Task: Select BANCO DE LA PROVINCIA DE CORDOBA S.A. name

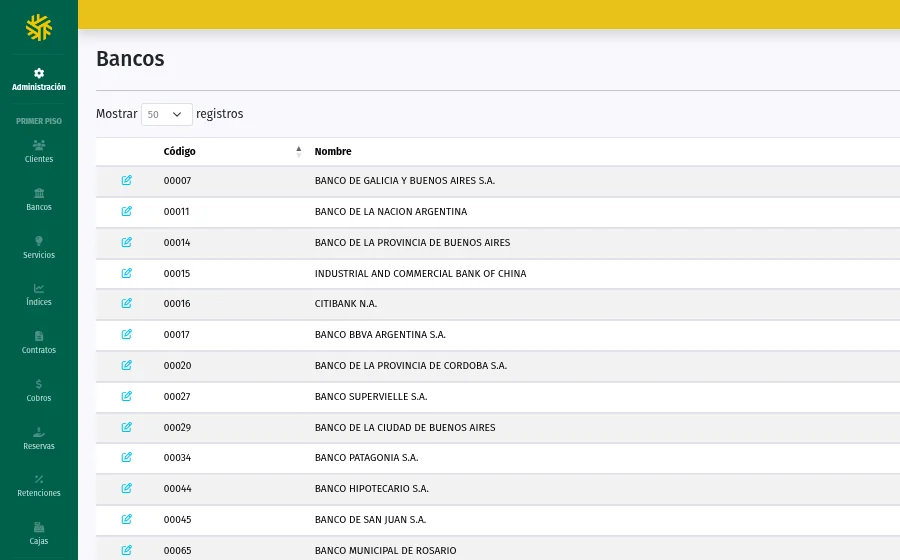Action: coord(410,365)
